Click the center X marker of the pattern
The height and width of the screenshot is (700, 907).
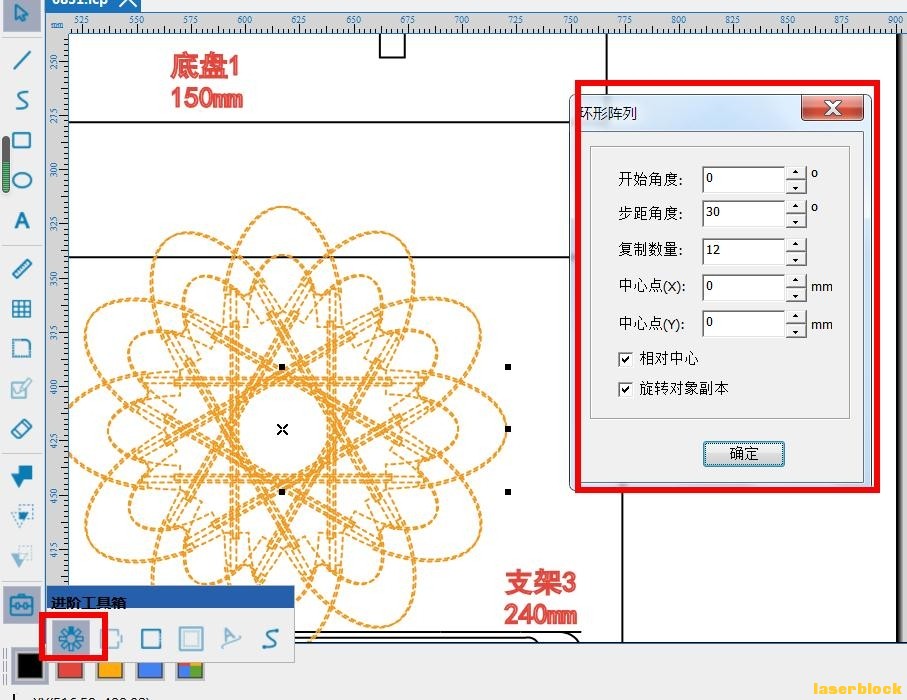click(282, 429)
